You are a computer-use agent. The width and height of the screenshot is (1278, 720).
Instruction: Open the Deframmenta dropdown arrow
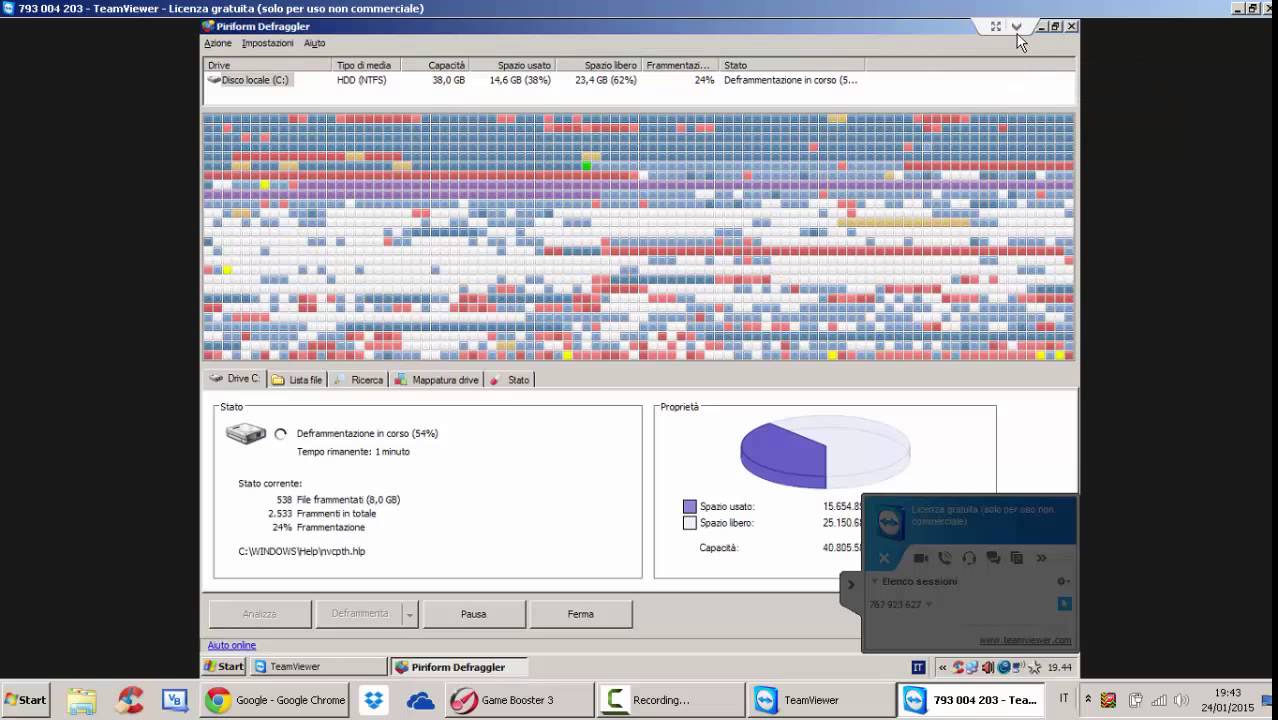click(410, 614)
